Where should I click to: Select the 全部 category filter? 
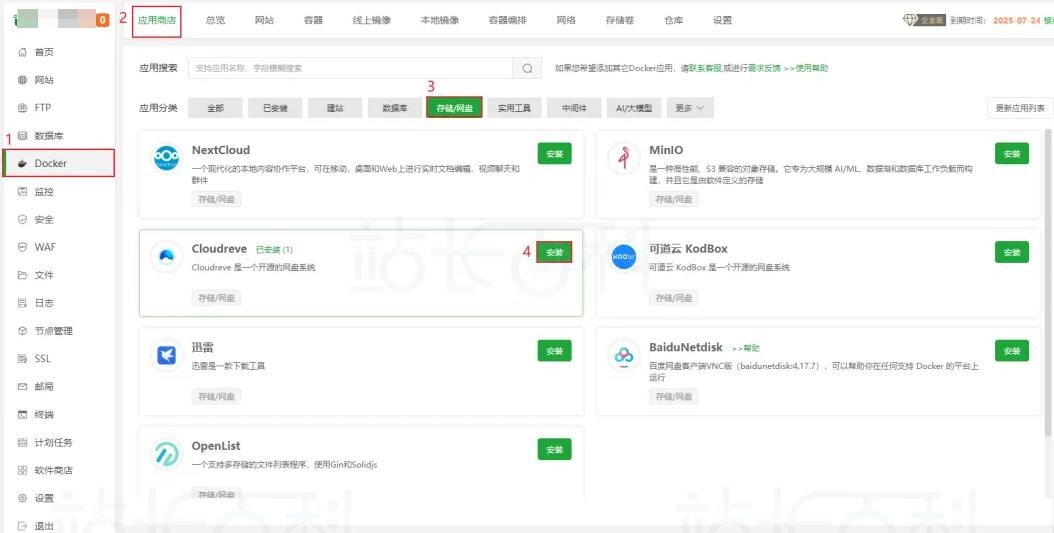[x=215, y=108]
